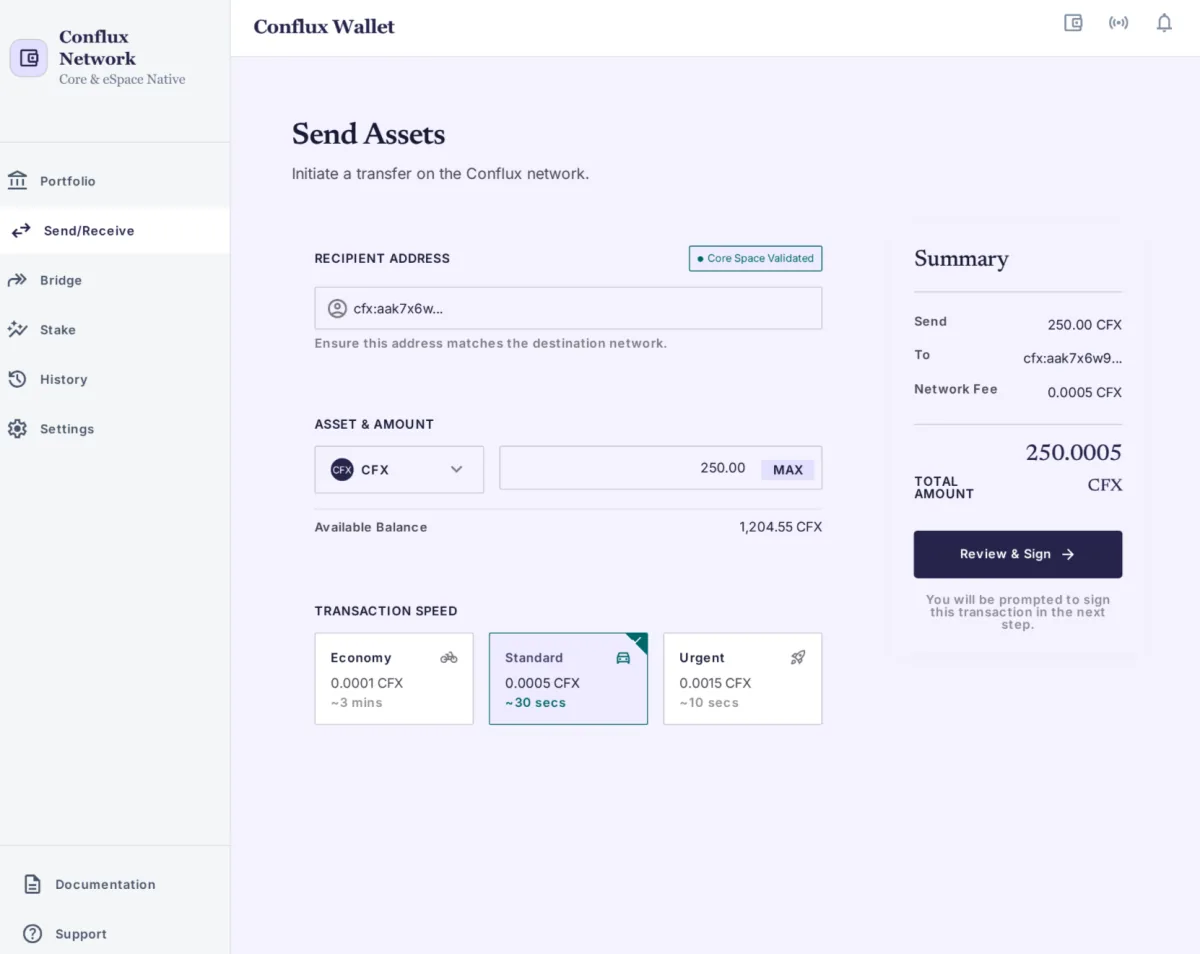Select the Standard transaction speed card
Image resolution: width=1200 pixels, height=954 pixels.
[568, 679]
